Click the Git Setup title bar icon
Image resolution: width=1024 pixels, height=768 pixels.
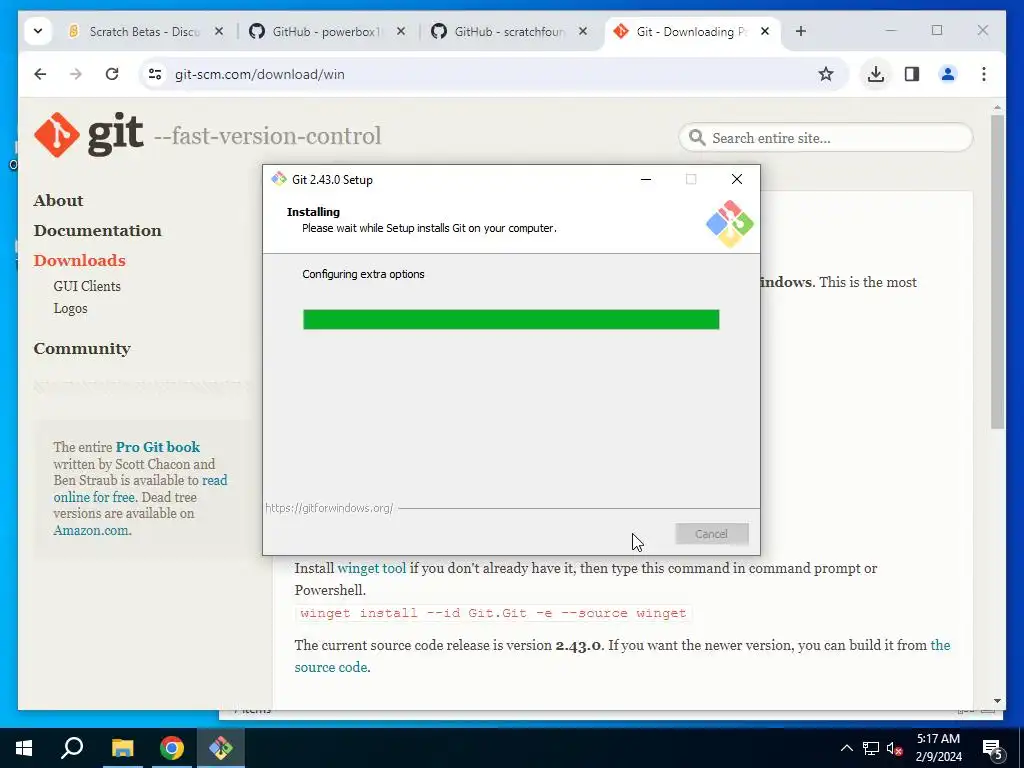279,179
